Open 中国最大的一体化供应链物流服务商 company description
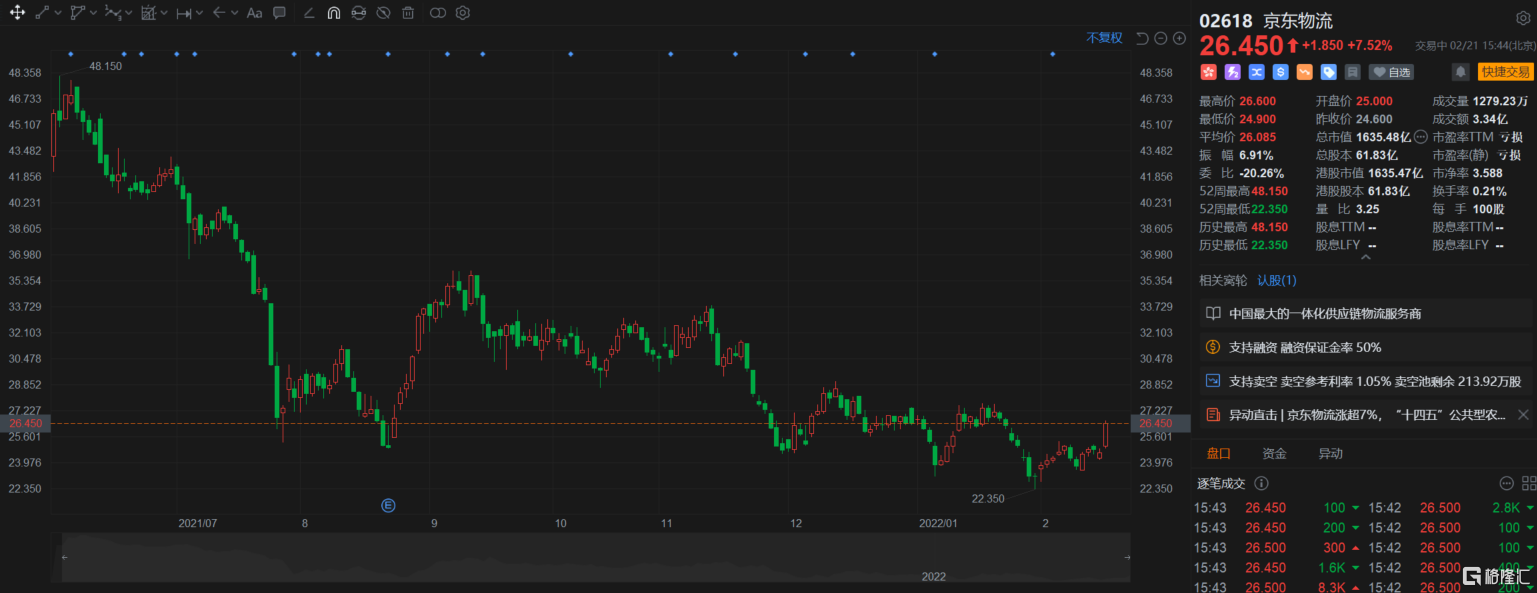This screenshot has width=1537, height=593. pyautogui.click(x=1365, y=313)
